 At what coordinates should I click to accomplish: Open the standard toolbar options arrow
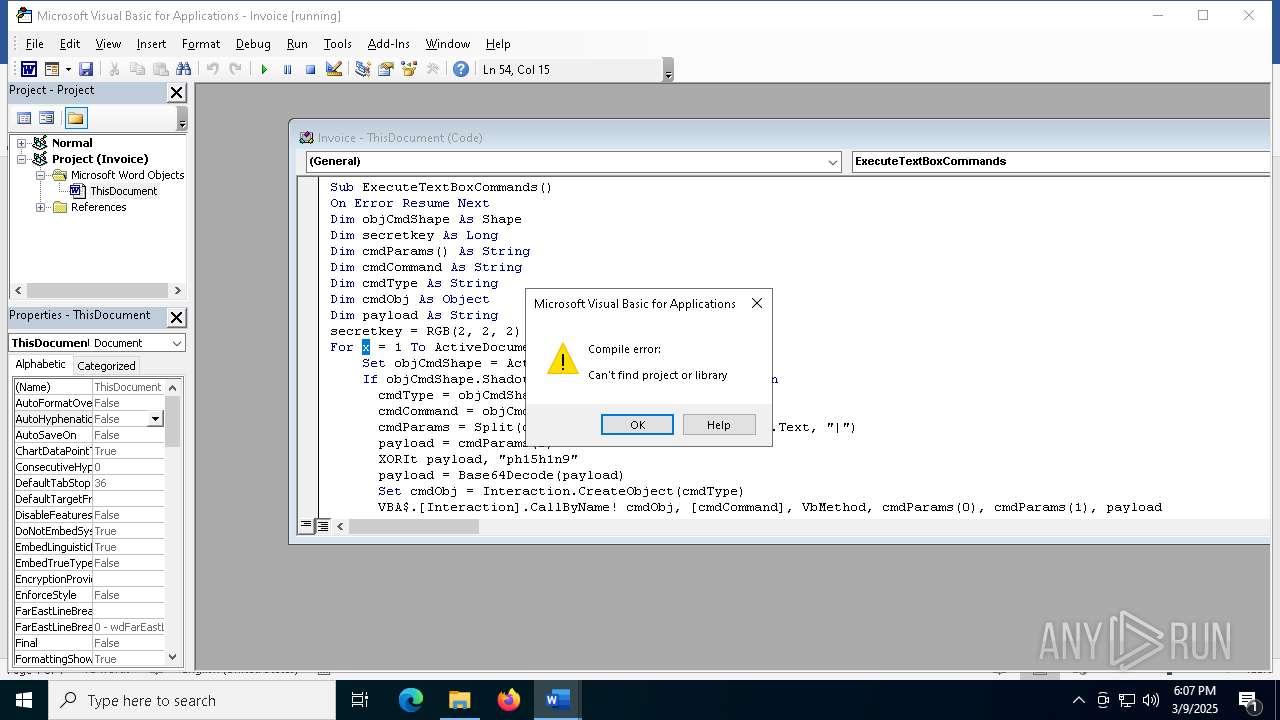click(668, 70)
